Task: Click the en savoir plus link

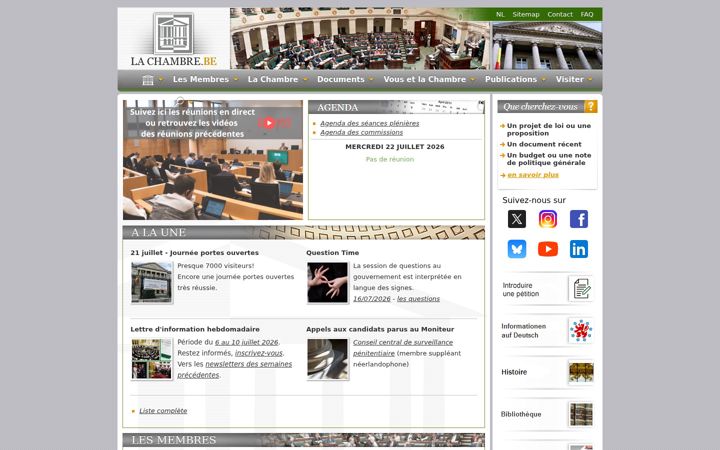Action: (533, 175)
